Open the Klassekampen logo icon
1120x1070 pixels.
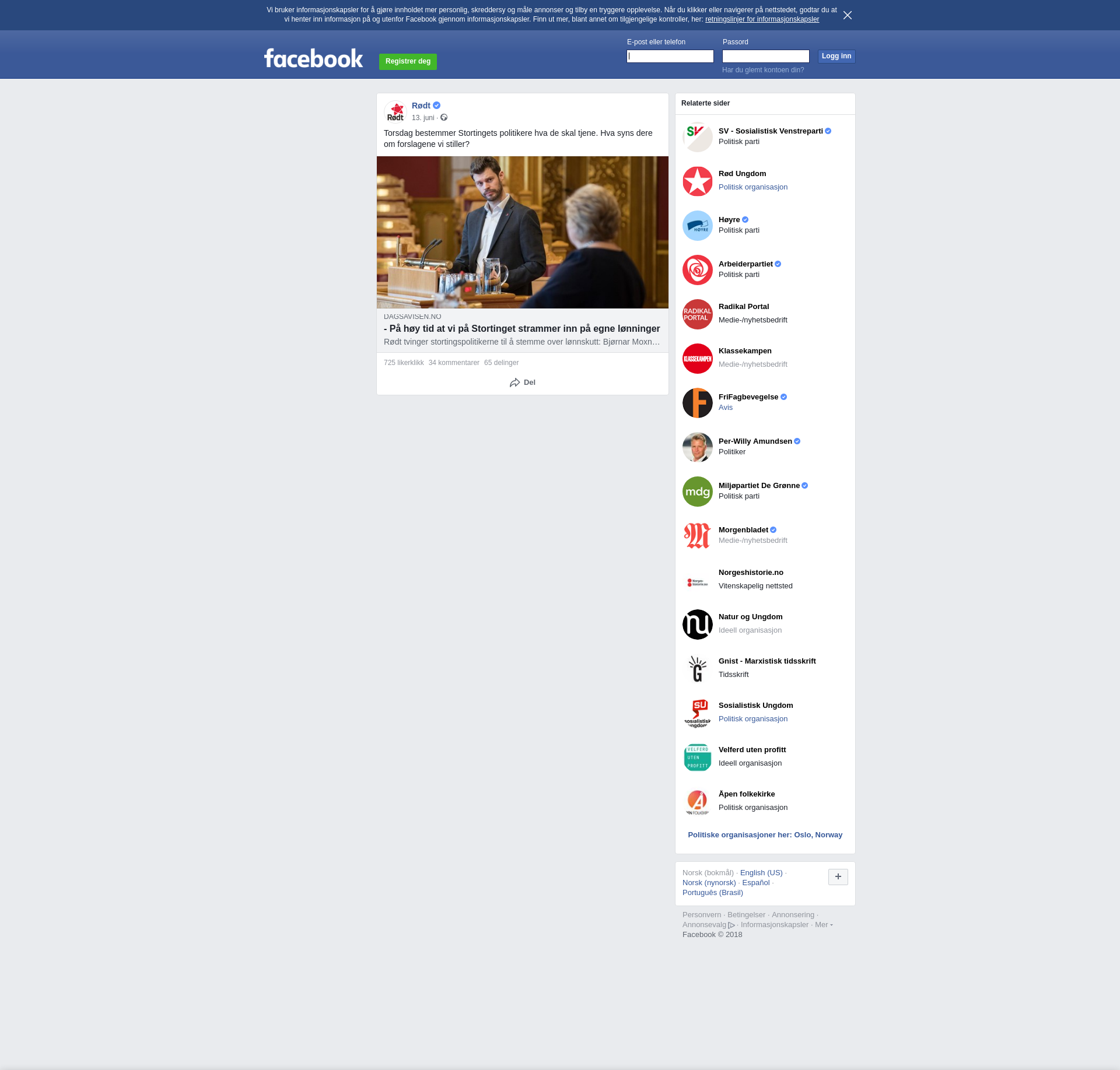(x=697, y=359)
